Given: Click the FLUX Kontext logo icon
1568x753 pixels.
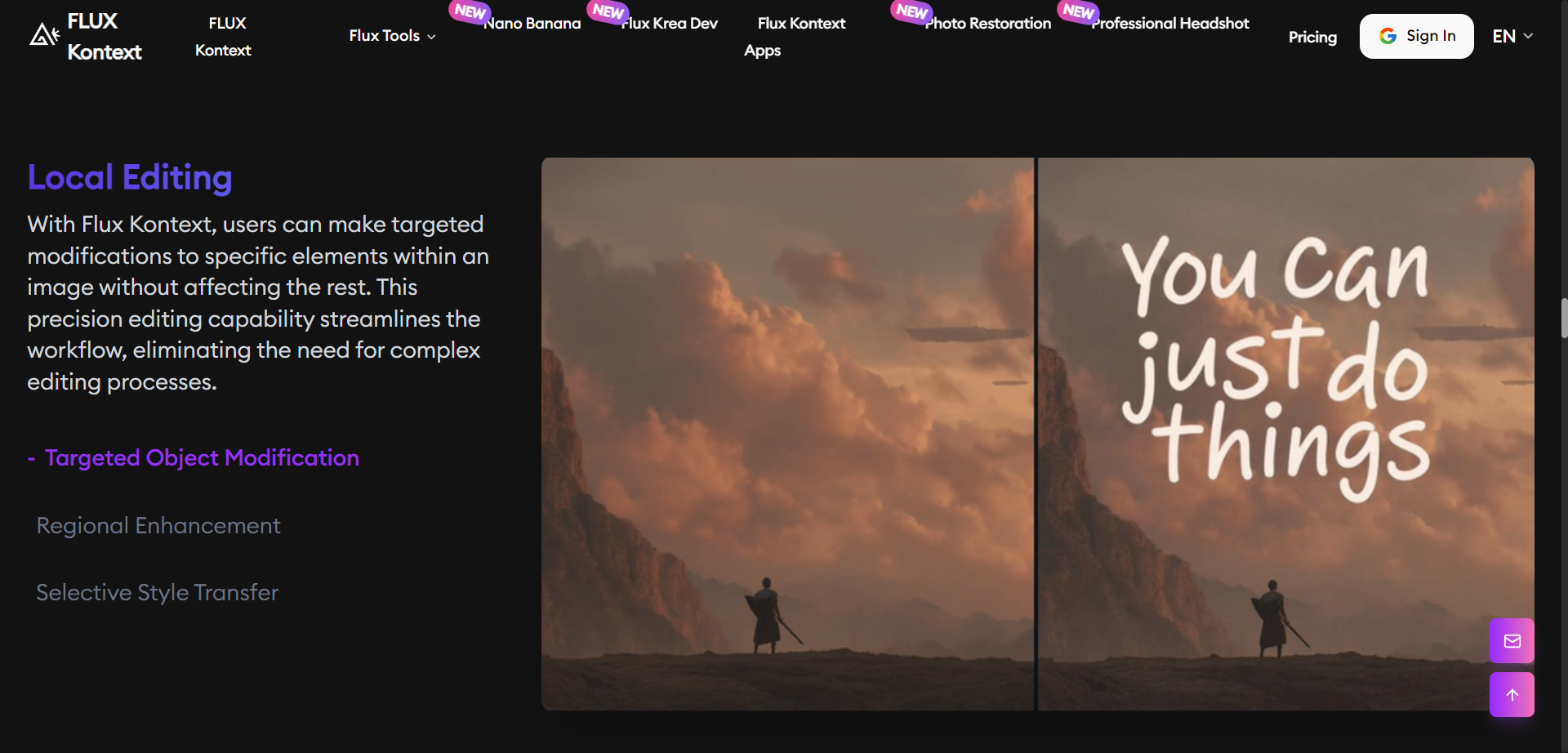Looking at the screenshot, I should [45, 34].
